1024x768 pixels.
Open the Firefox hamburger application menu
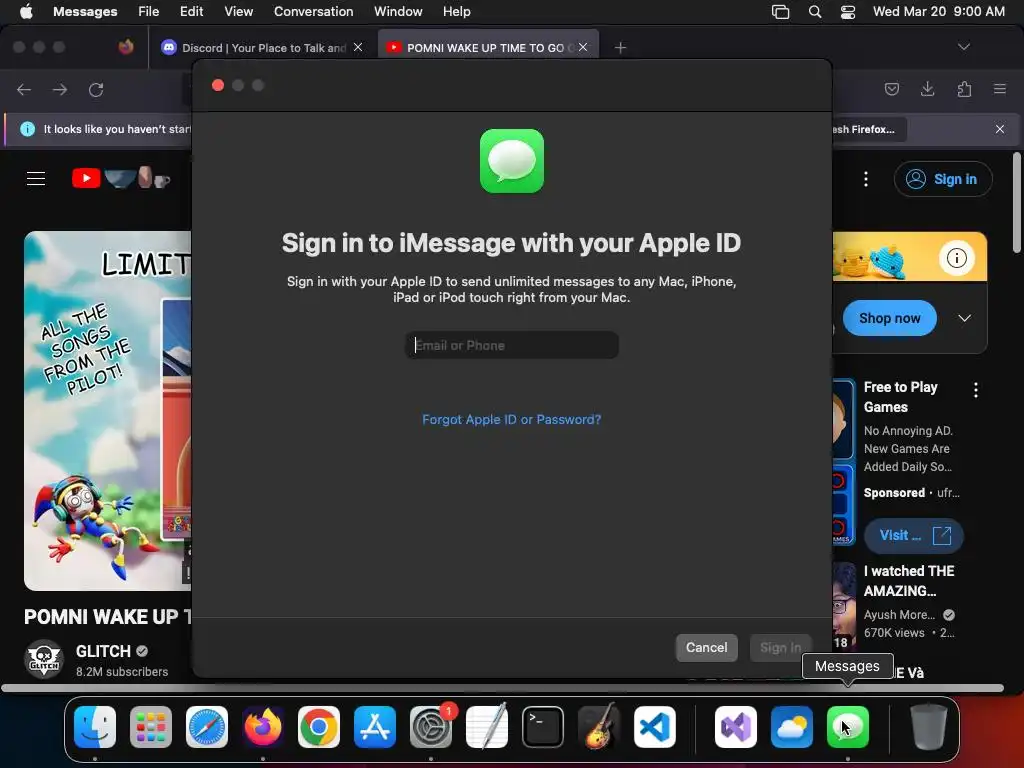[1000, 89]
